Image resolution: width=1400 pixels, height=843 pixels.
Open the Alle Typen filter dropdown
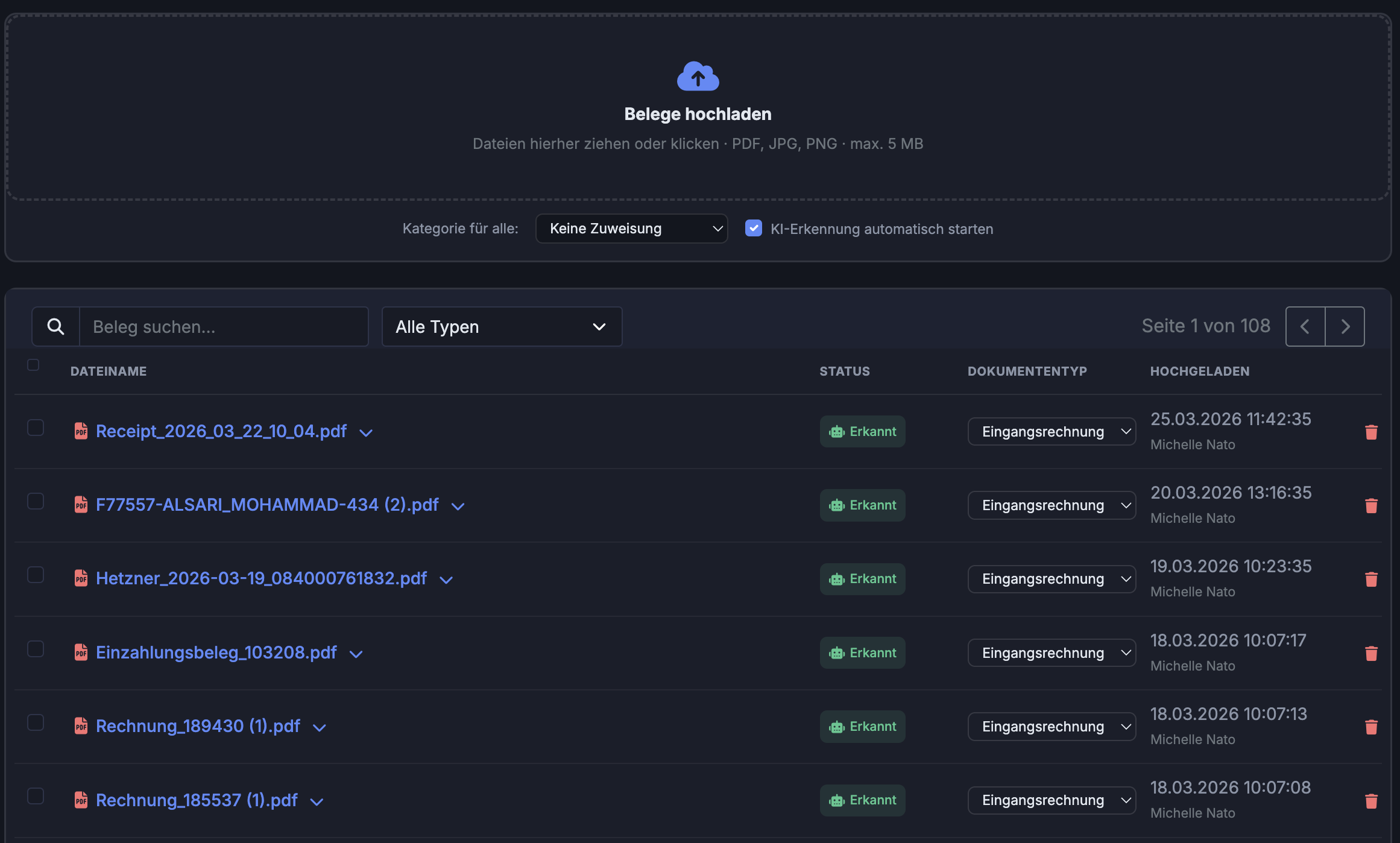pos(502,326)
